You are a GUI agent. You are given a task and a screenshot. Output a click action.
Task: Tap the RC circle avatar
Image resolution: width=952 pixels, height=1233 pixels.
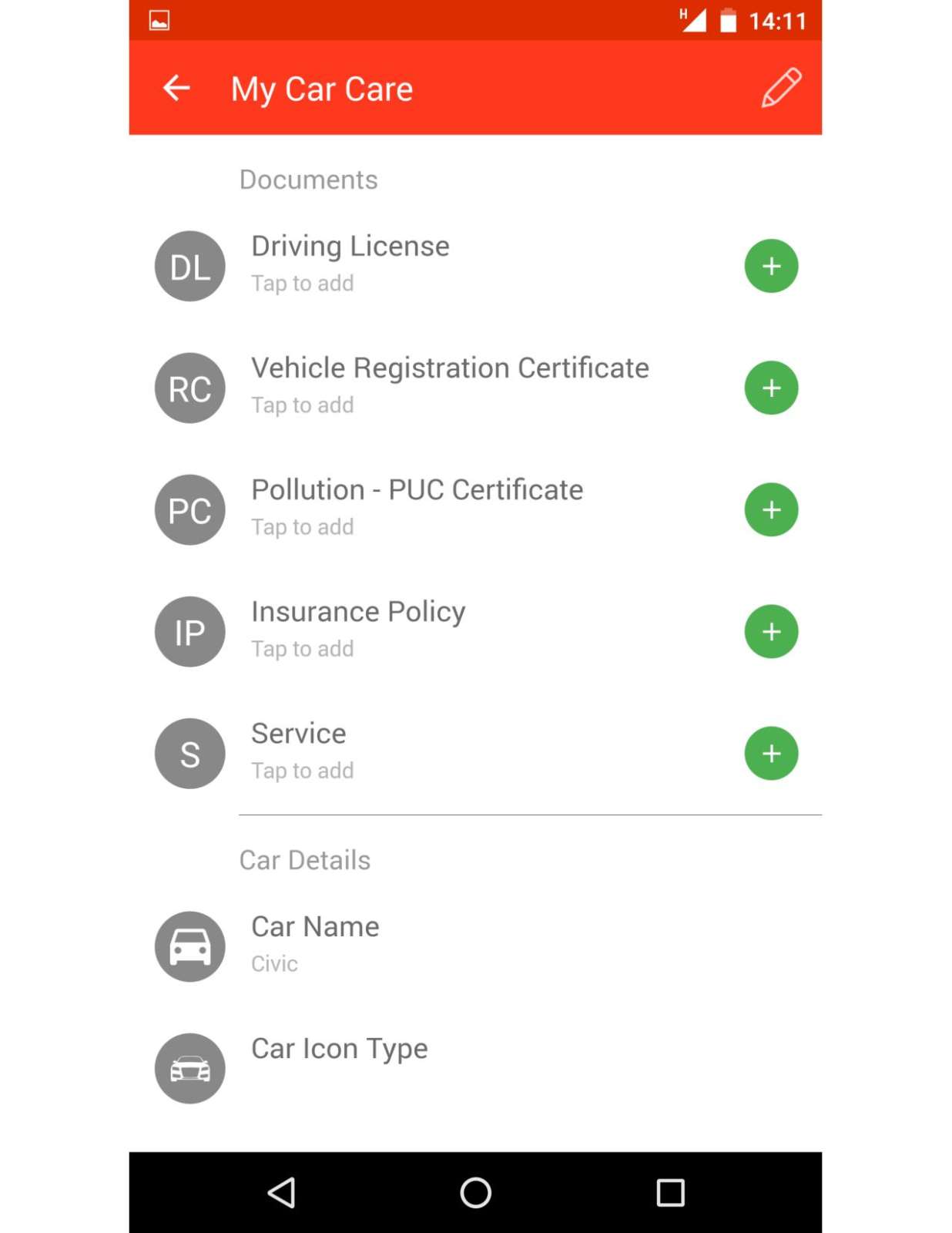pyautogui.click(x=190, y=388)
